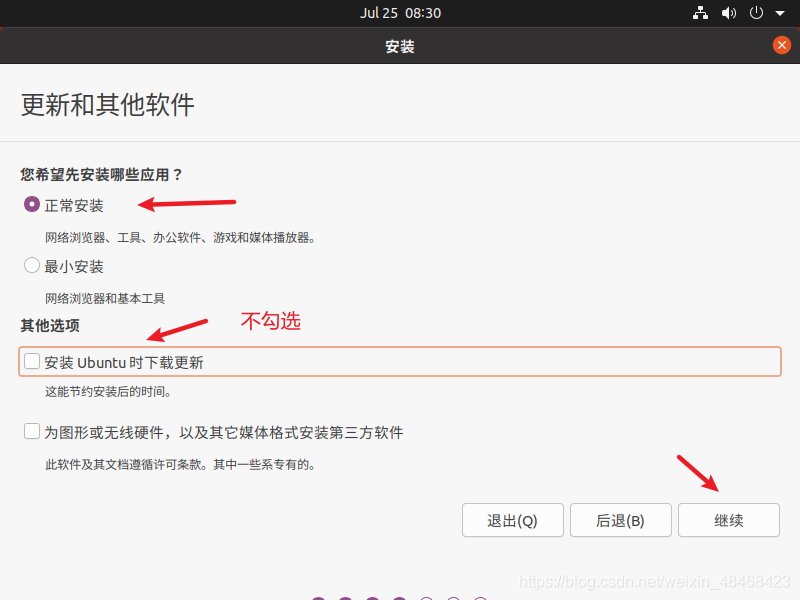Expand the system menu dropdown arrow
The width and height of the screenshot is (800, 600).
(780, 13)
